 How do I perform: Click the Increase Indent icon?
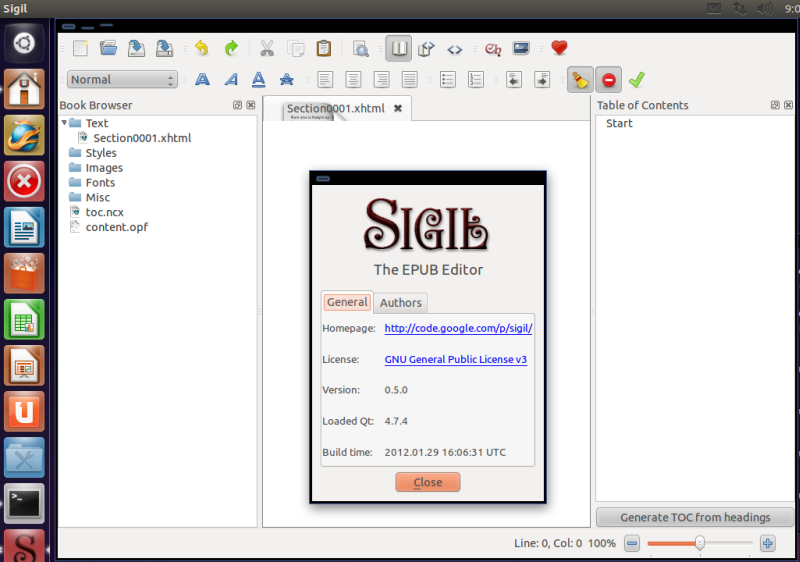tap(542, 80)
